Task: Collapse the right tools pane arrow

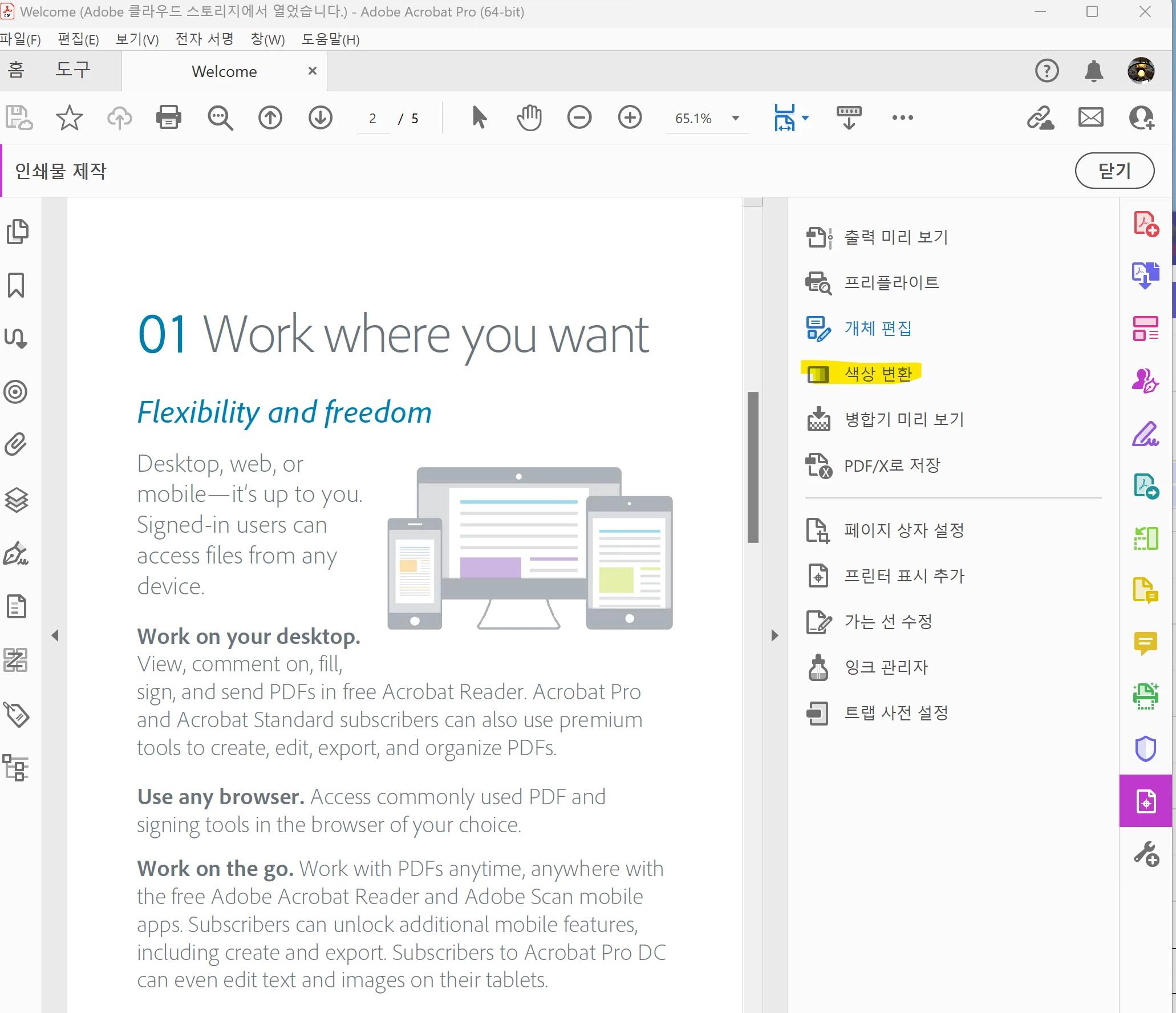Action: 774,635
